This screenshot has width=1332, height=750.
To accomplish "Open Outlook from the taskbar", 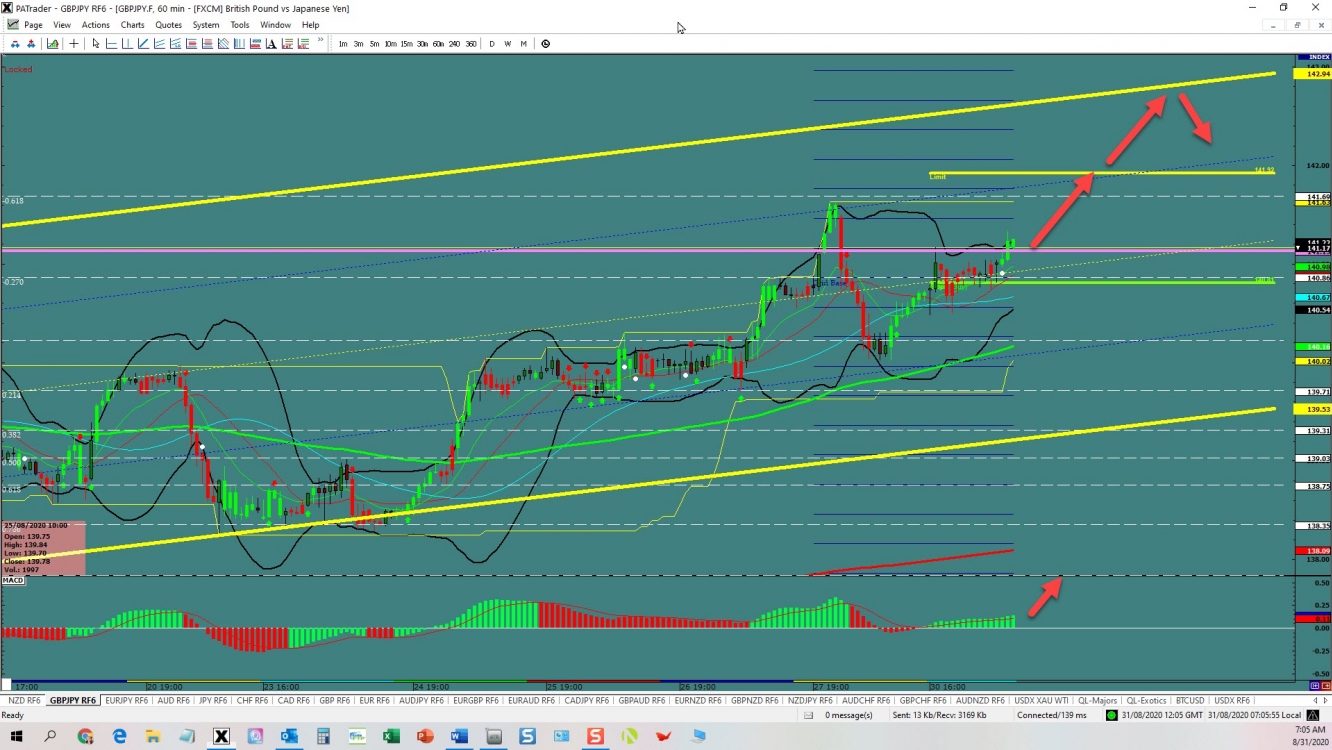I will [289, 737].
